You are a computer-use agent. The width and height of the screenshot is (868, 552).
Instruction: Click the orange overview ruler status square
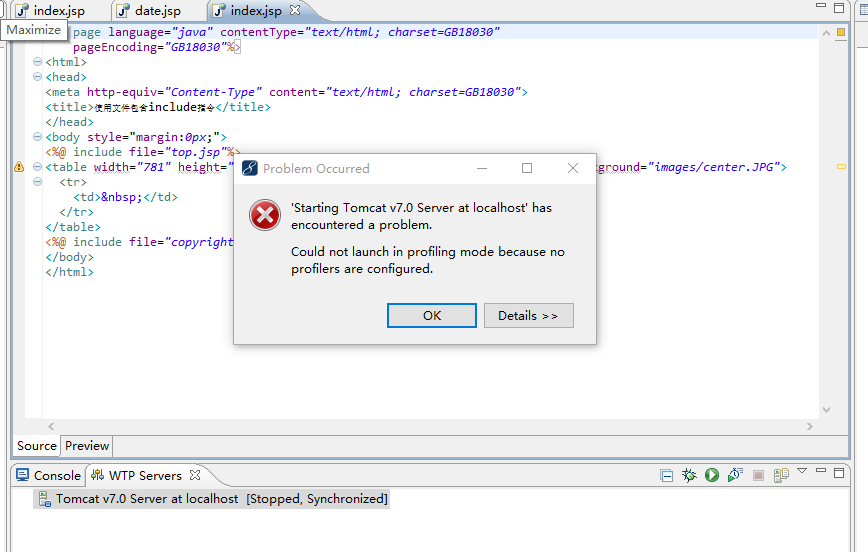pyautogui.click(x=841, y=32)
